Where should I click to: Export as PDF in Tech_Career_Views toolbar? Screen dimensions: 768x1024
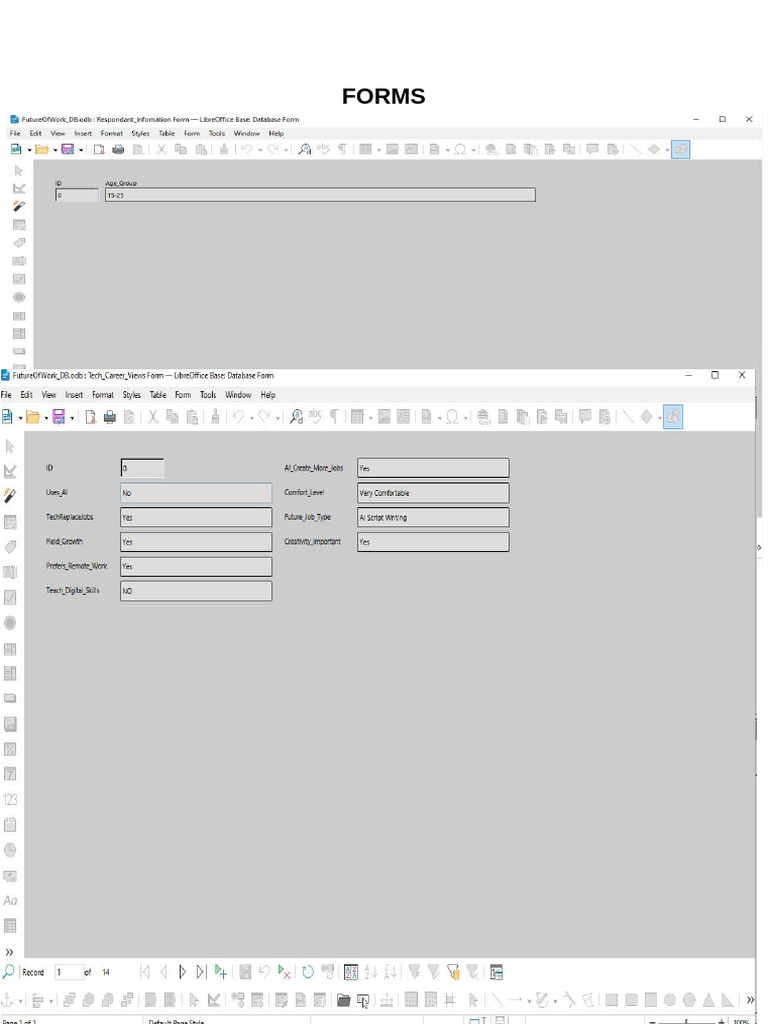click(91, 417)
